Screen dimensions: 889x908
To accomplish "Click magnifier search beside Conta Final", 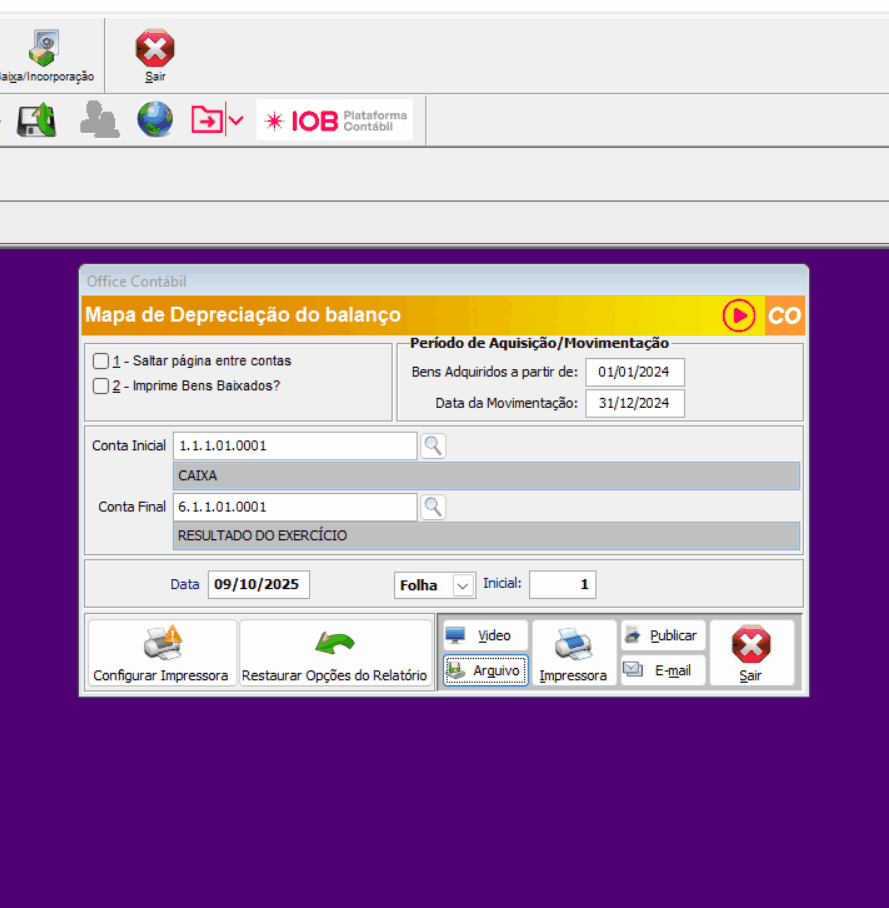I will [432, 507].
